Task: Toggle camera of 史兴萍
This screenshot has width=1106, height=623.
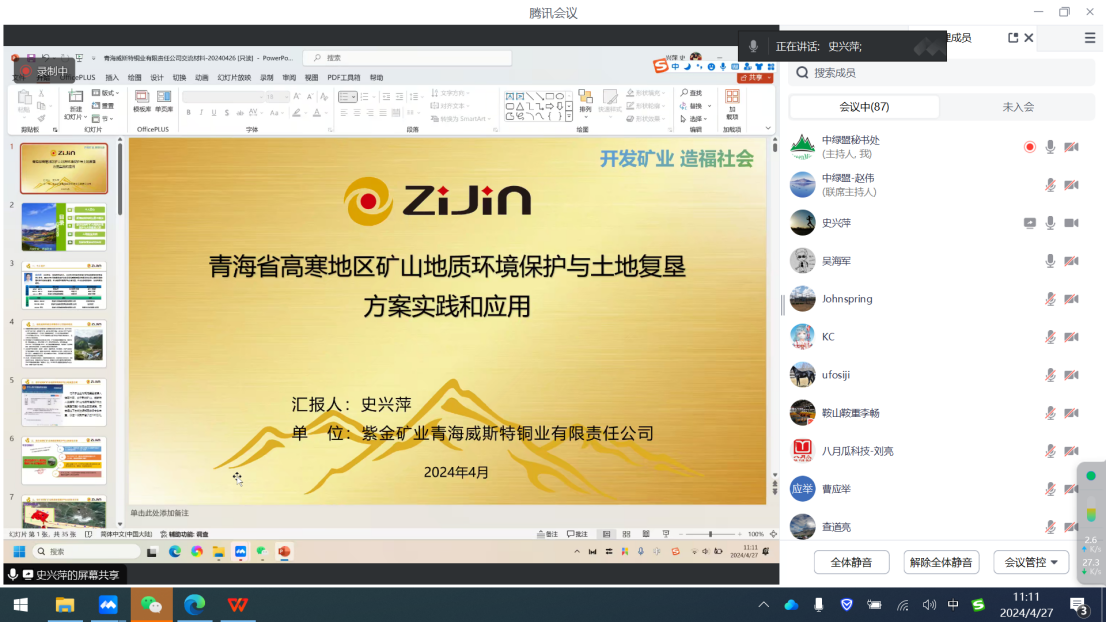Action: coord(1071,223)
